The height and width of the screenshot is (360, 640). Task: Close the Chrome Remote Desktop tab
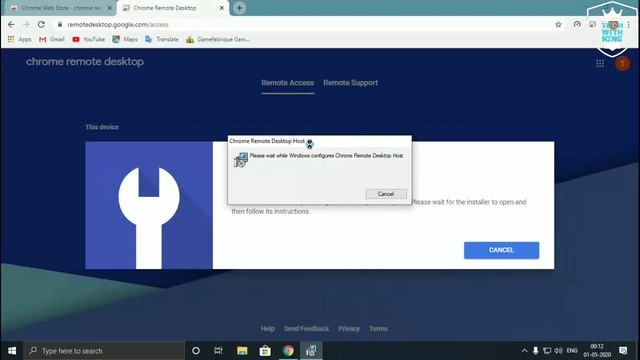pyautogui.click(x=222, y=8)
